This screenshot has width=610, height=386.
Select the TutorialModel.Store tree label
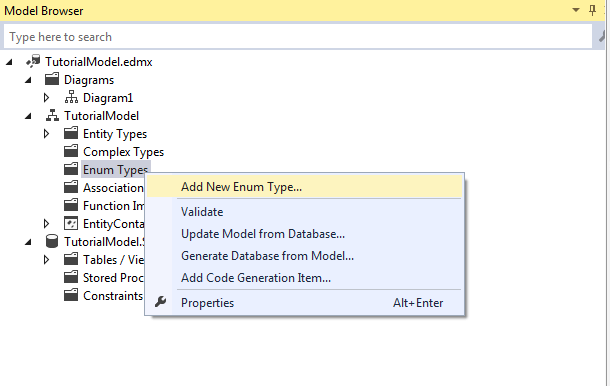(x=104, y=242)
